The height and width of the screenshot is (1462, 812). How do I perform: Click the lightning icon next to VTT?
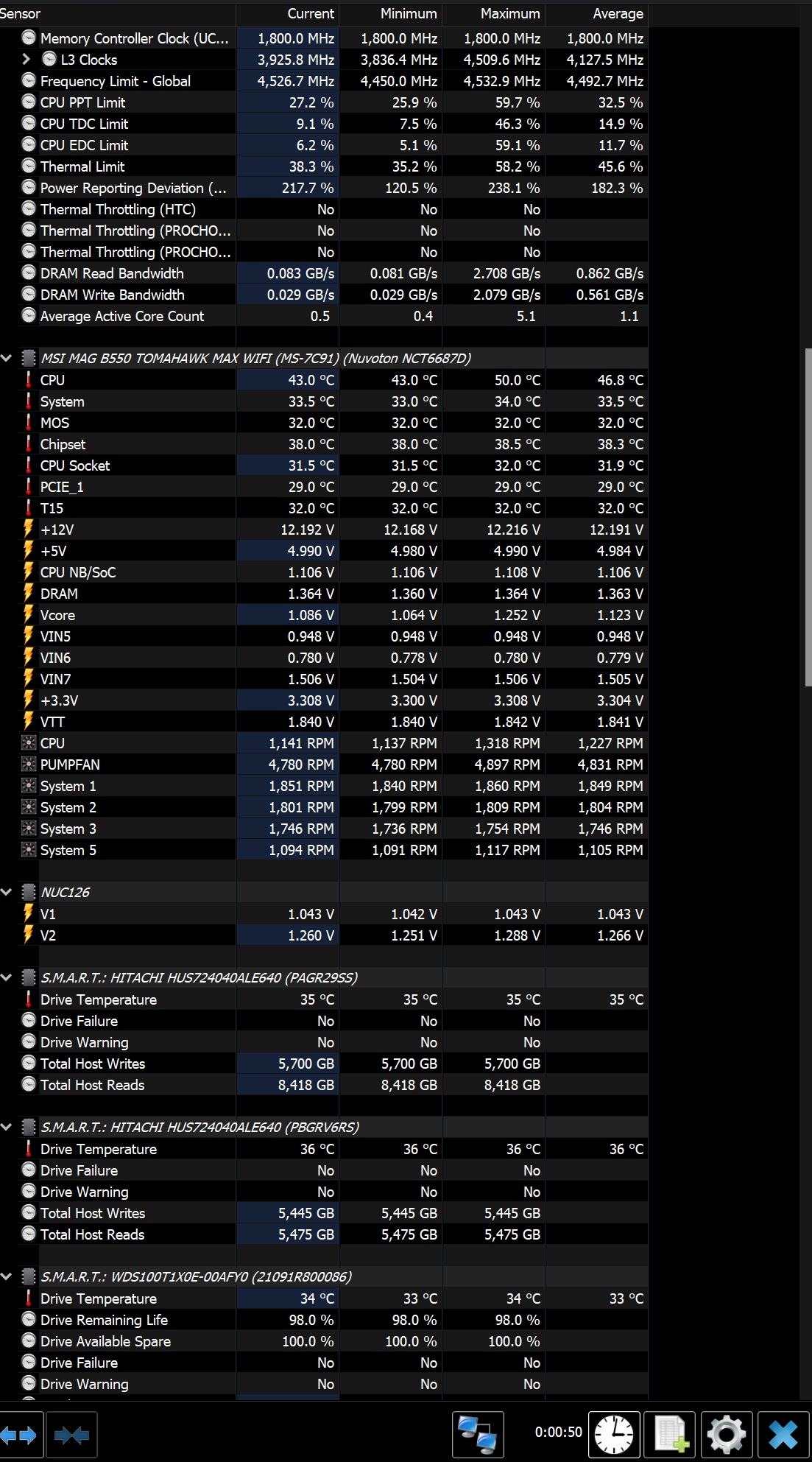29,721
